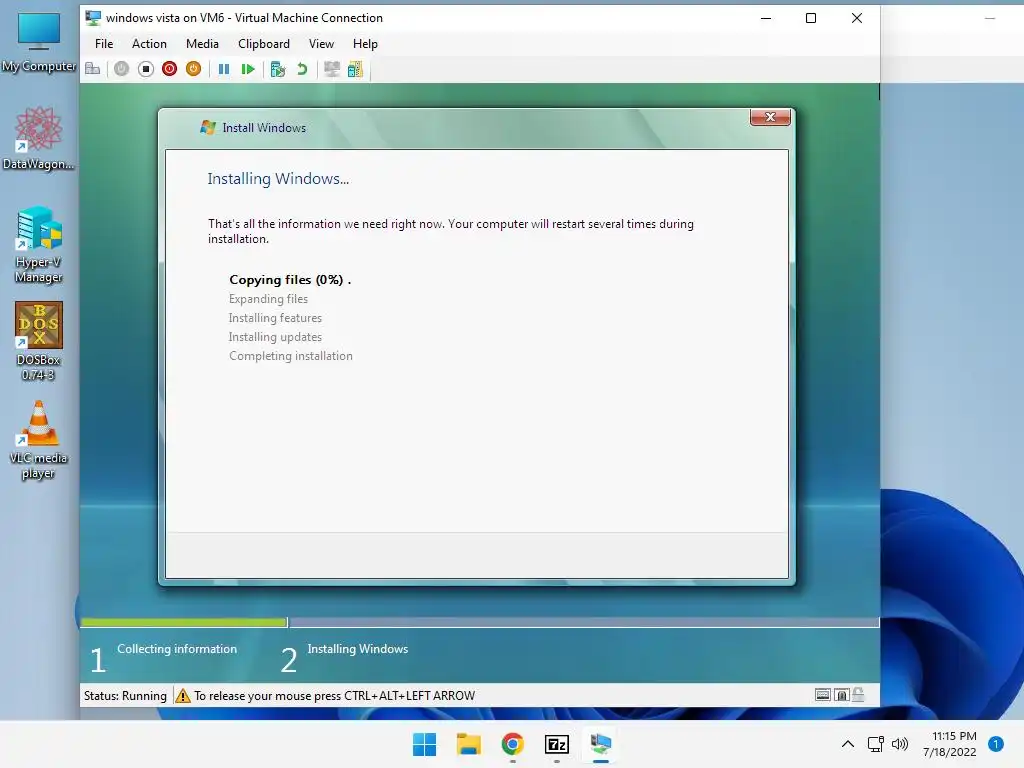The height and width of the screenshot is (768, 1024).
Task: Click the Enhanced Session monitor icon
Action: [332, 69]
